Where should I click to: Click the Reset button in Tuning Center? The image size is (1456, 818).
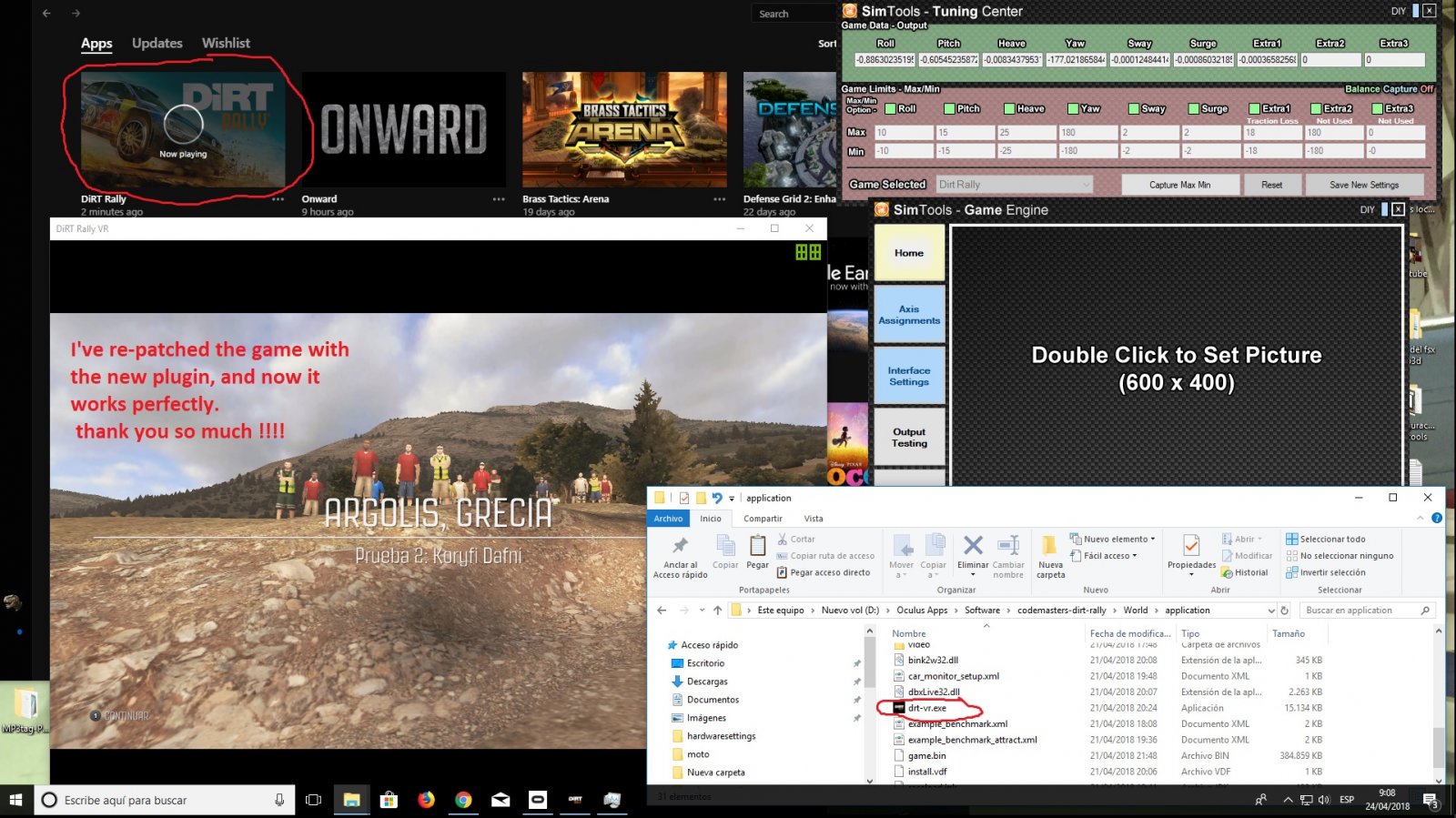[1271, 185]
